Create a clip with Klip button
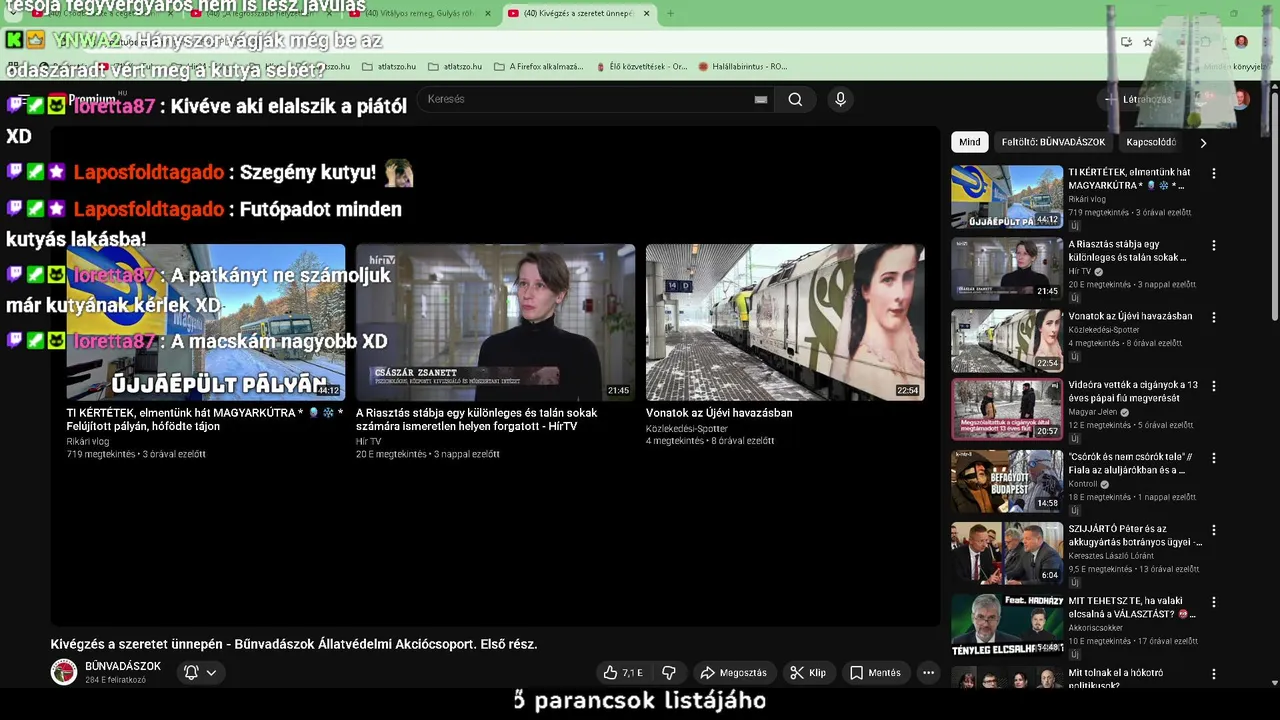1280x720 pixels. 808,673
